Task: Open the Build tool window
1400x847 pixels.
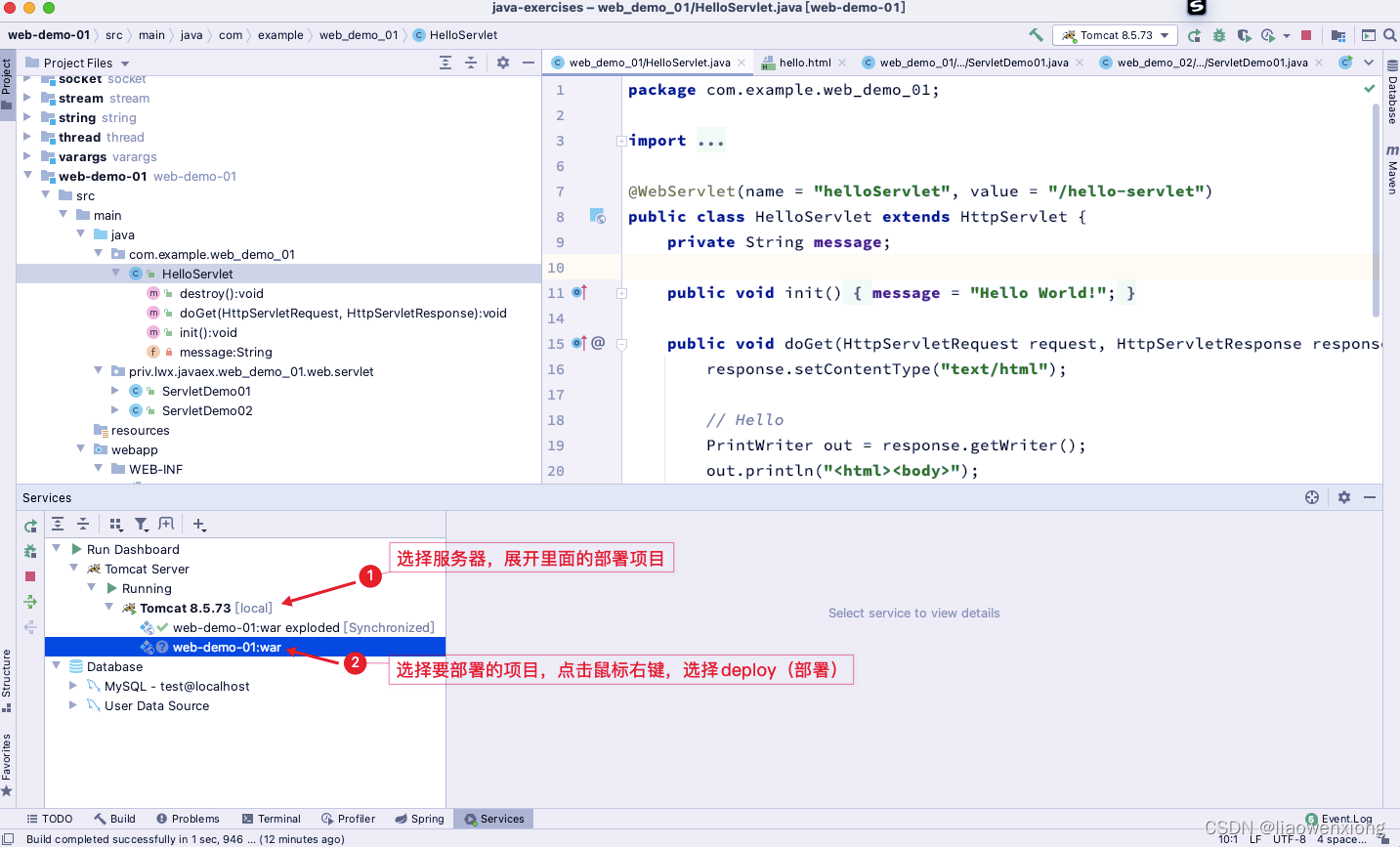Action: click(115, 819)
